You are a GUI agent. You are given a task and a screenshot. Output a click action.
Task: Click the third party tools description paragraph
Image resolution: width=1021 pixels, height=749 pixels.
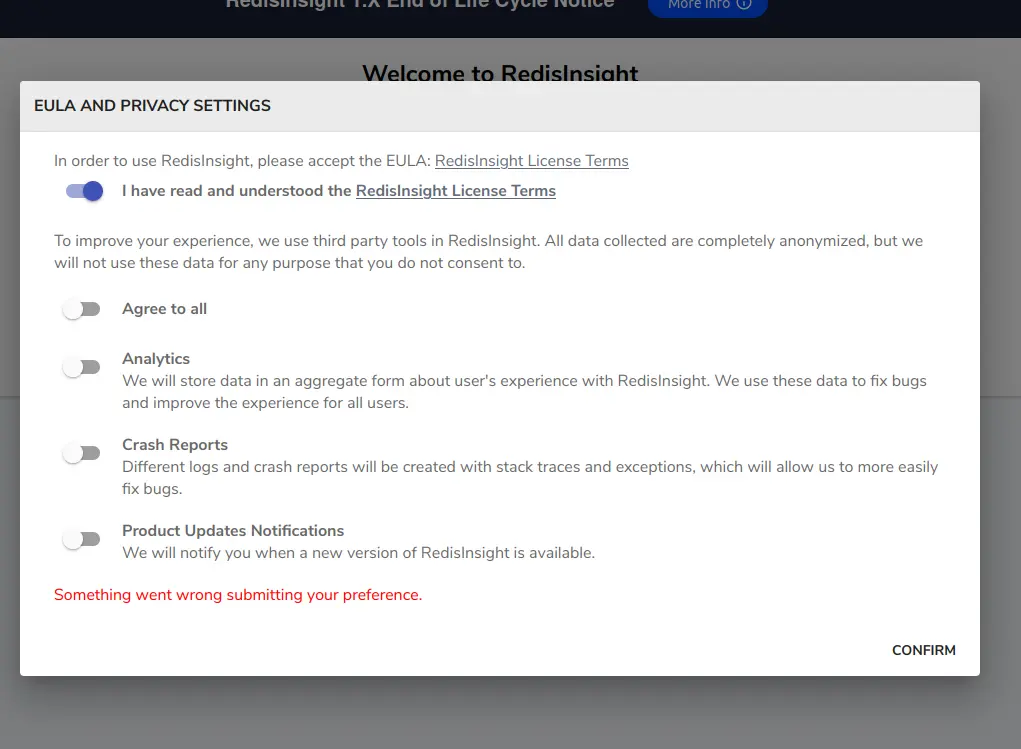click(x=488, y=251)
